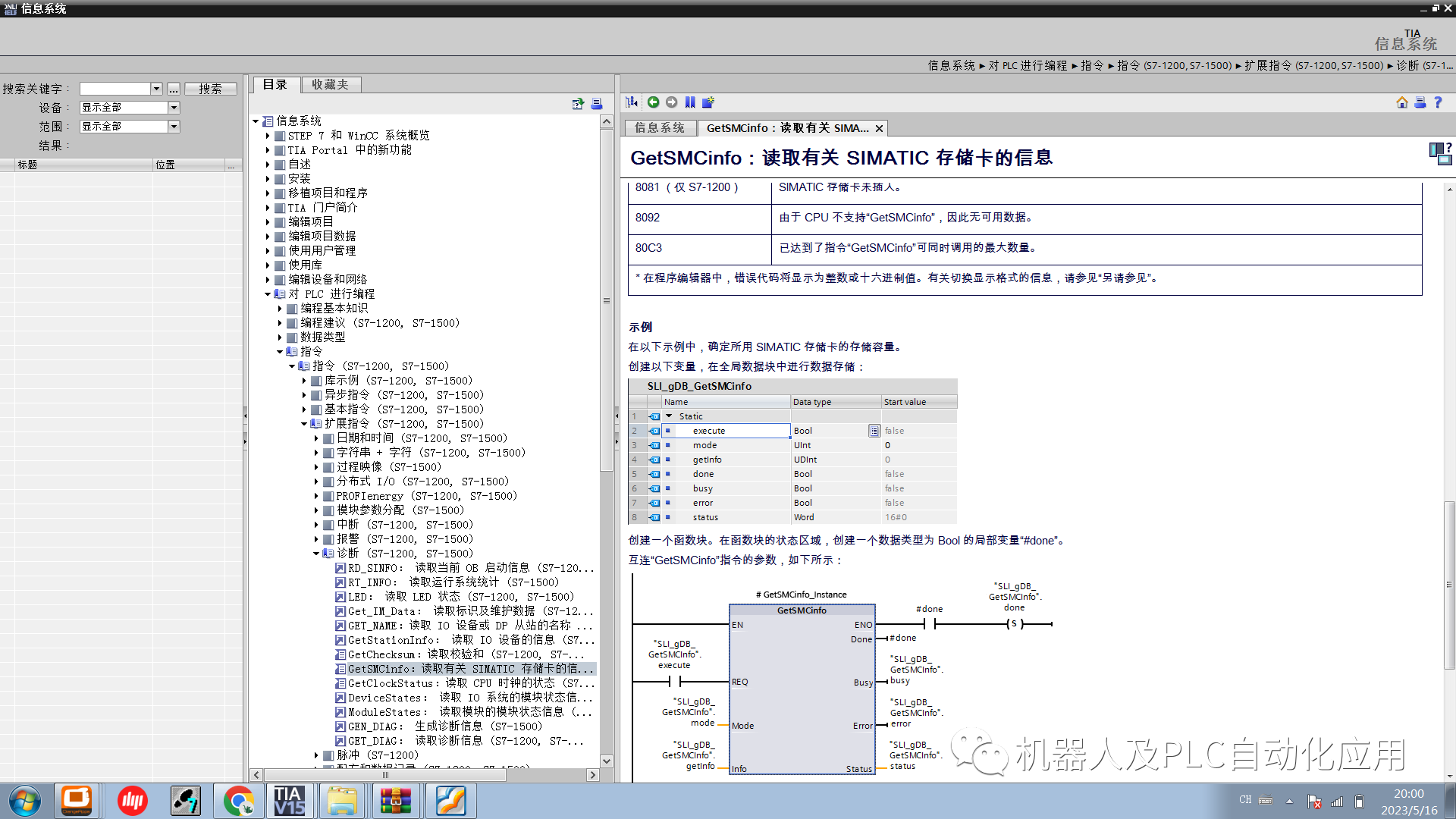1456x819 pixels.
Task: Open GetChecksum: 读取校验和 topic
Action: [x=460, y=654]
